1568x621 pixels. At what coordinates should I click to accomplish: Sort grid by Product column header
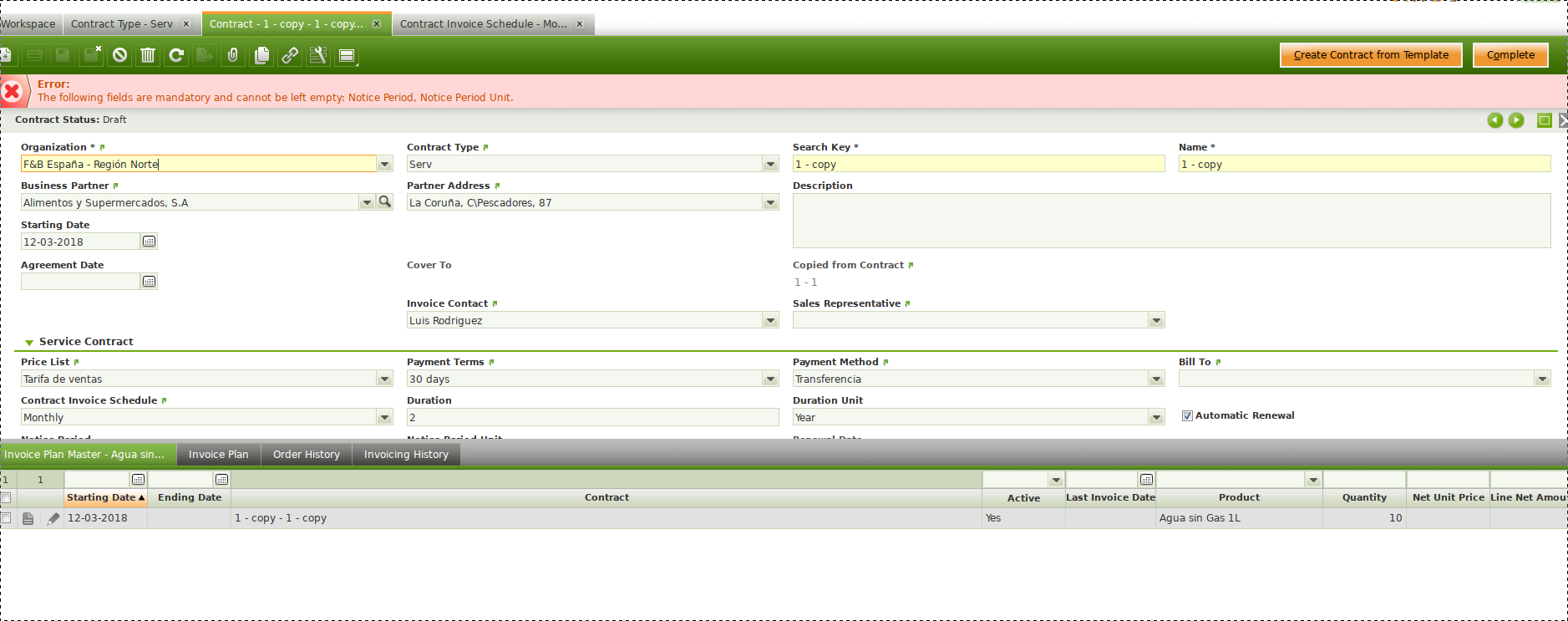click(1240, 497)
